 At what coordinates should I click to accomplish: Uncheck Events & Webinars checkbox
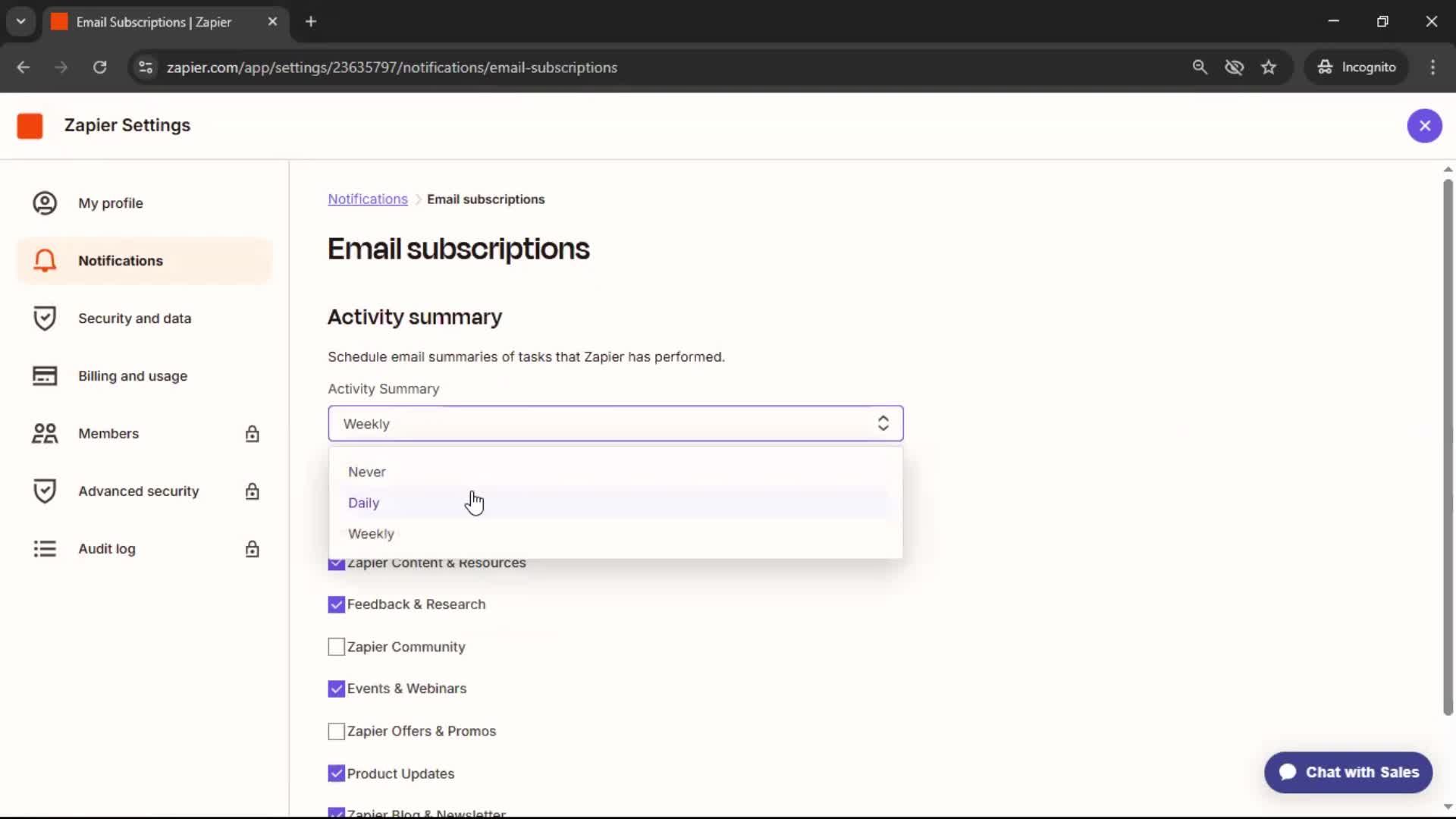tap(336, 689)
